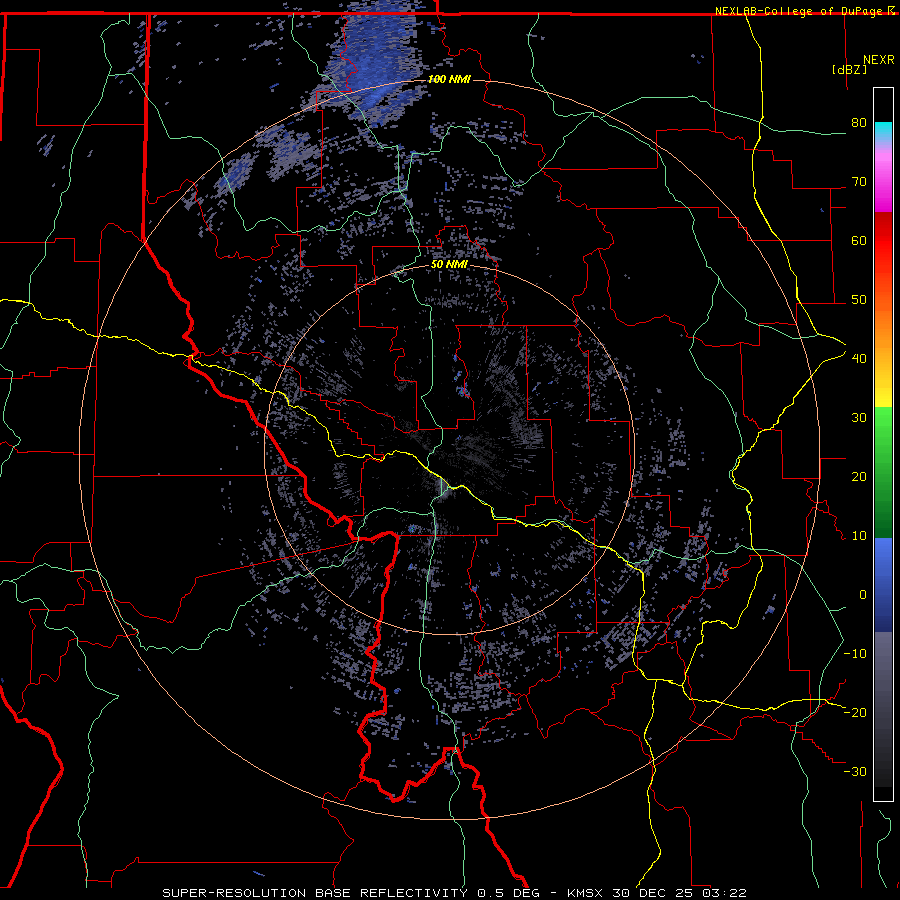The image size is (900, 900).
Task: Click the NEXRAD label above the legend
Action: coord(878,60)
